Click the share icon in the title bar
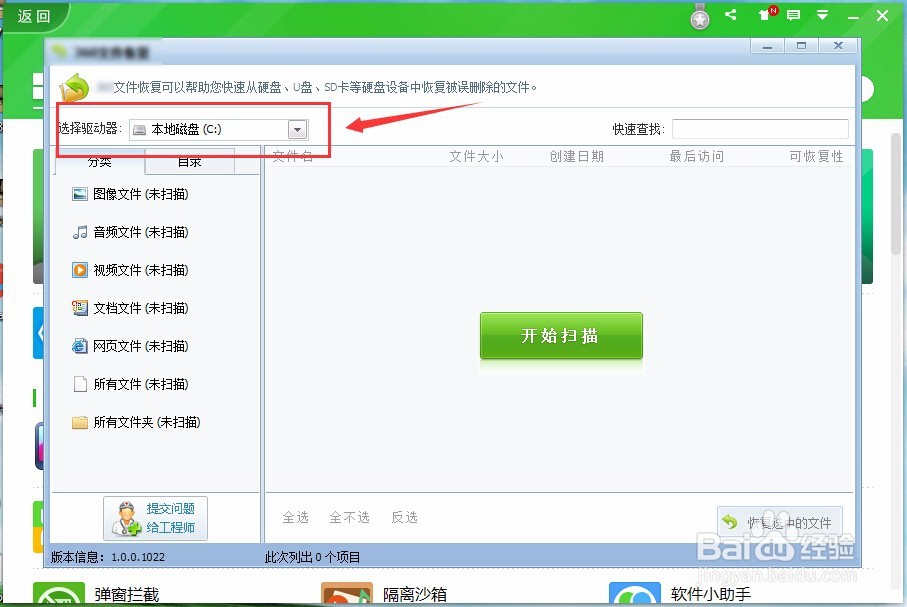The image size is (907, 607). pyautogui.click(x=729, y=16)
